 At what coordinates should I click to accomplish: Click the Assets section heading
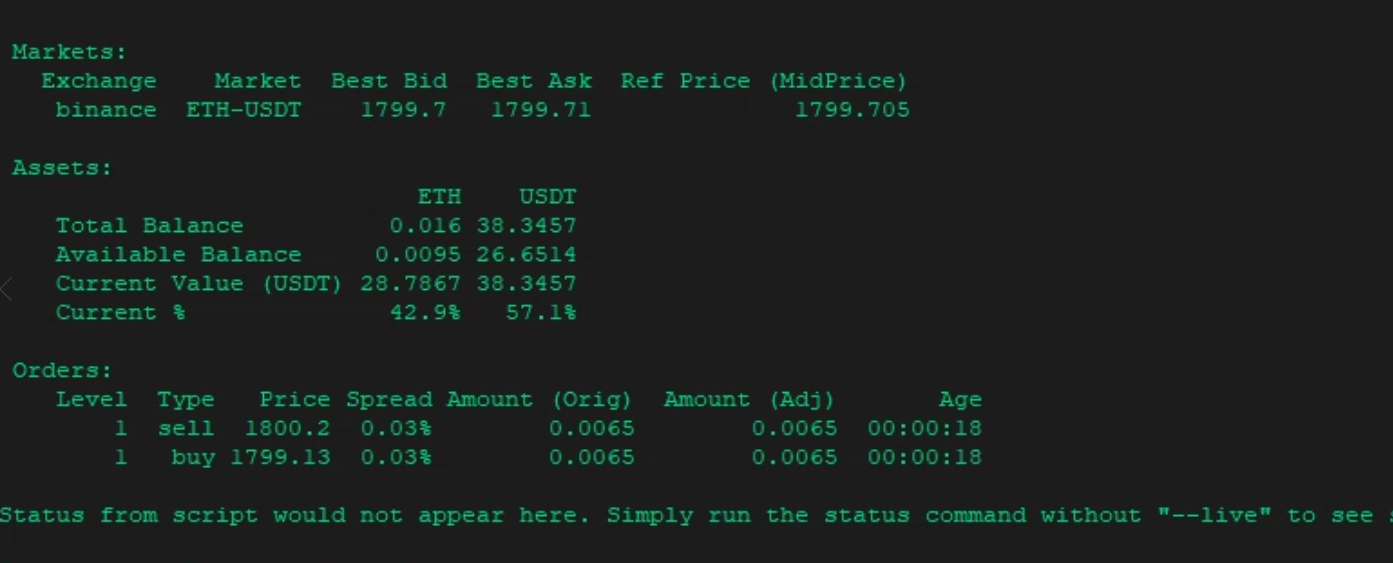(x=62, y=168)
